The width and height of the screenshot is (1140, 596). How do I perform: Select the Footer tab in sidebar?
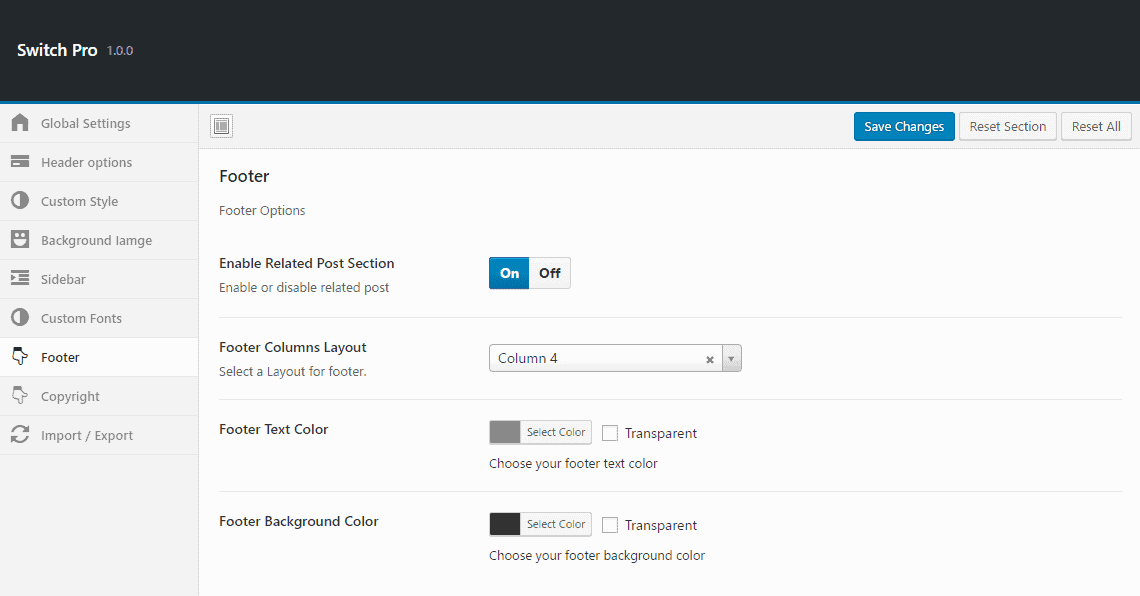click(x=60, y=357)
